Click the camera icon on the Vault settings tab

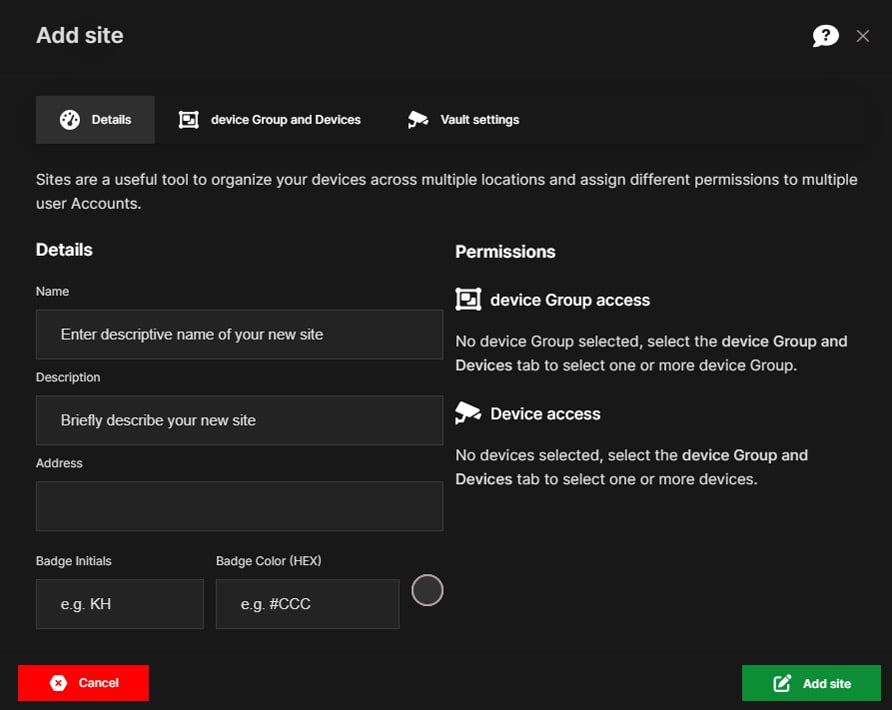[x=418, y=119]
